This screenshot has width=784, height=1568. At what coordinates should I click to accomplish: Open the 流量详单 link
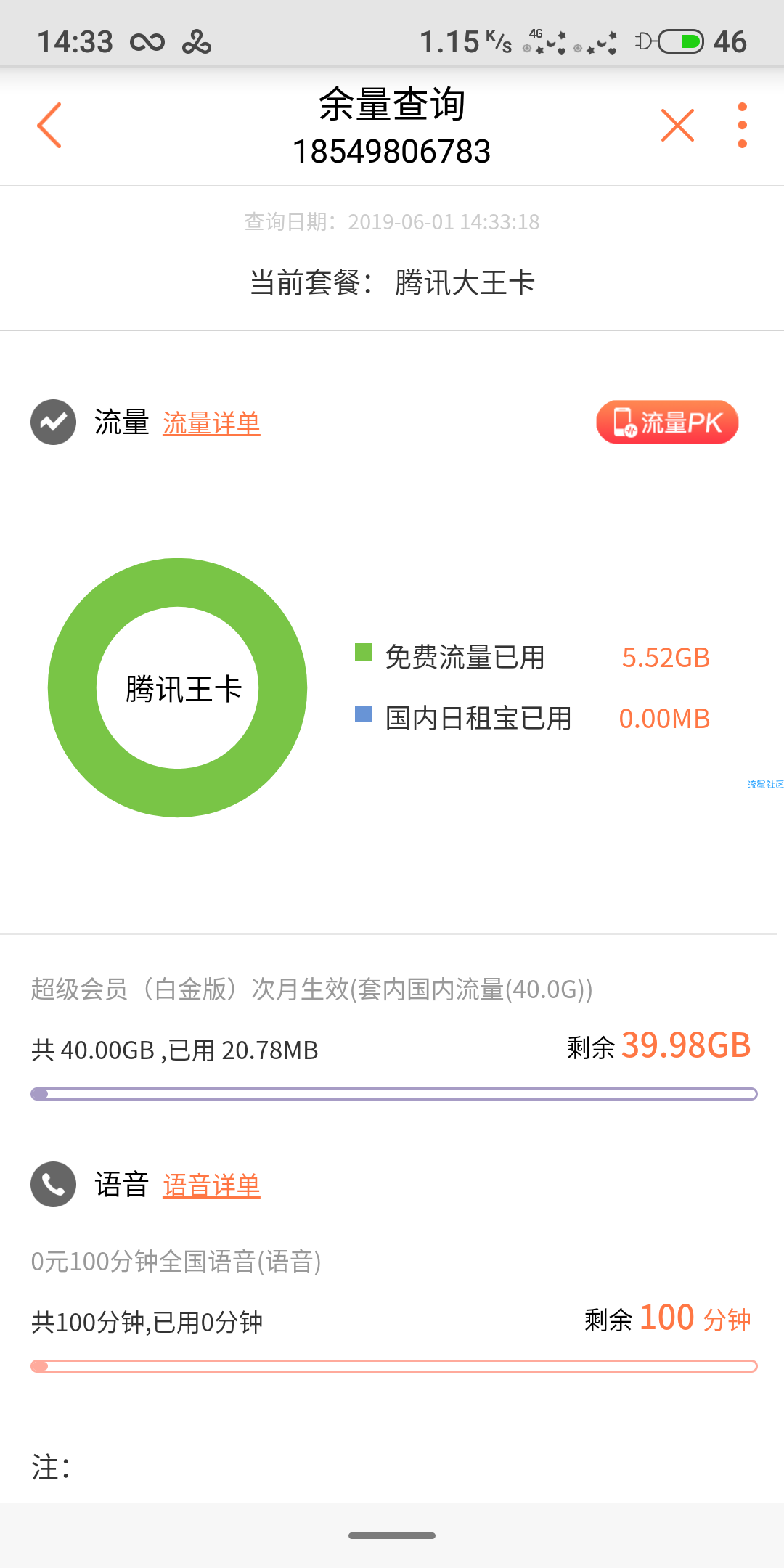(211, 423)
